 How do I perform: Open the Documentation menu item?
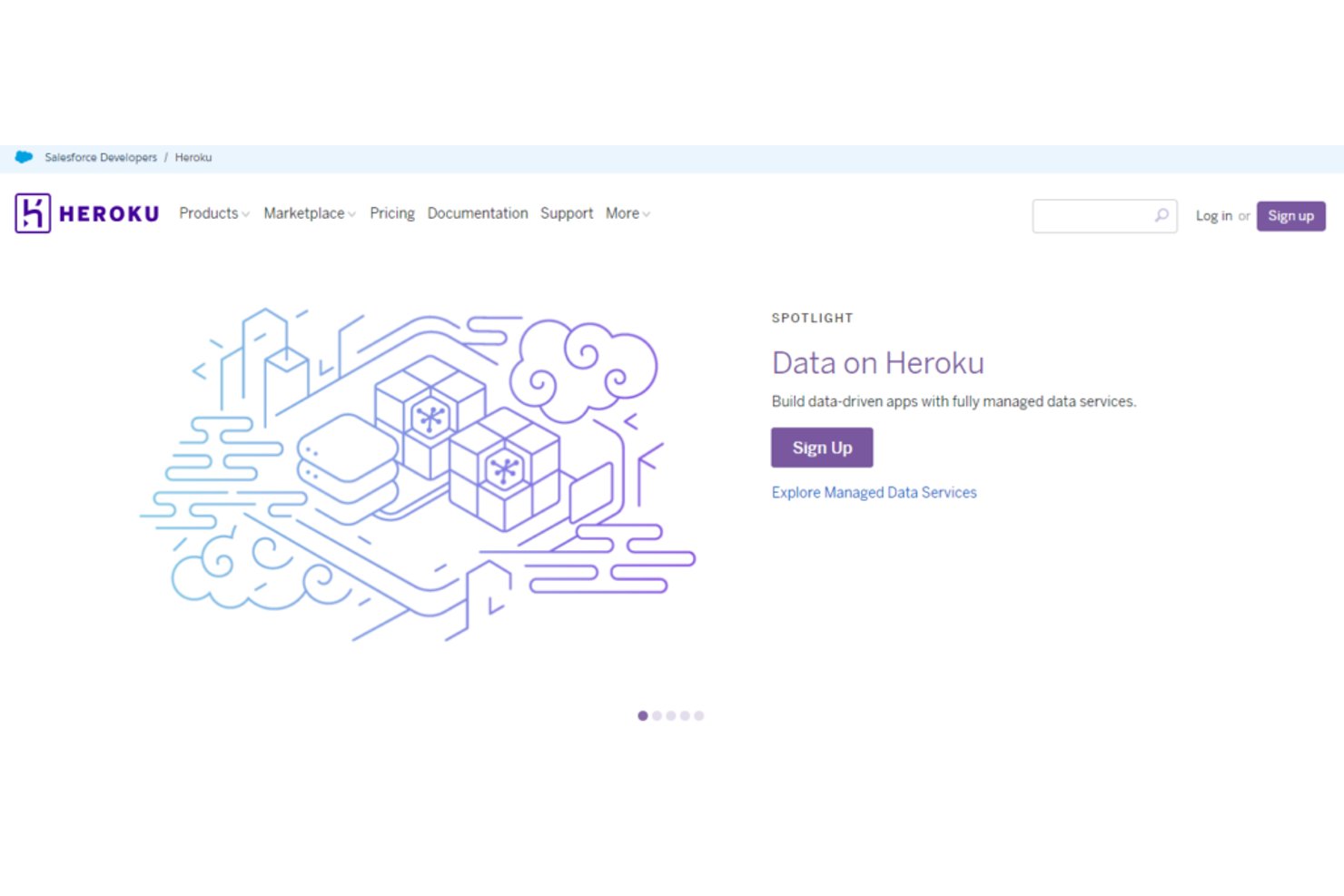click(x=478, y=213)
